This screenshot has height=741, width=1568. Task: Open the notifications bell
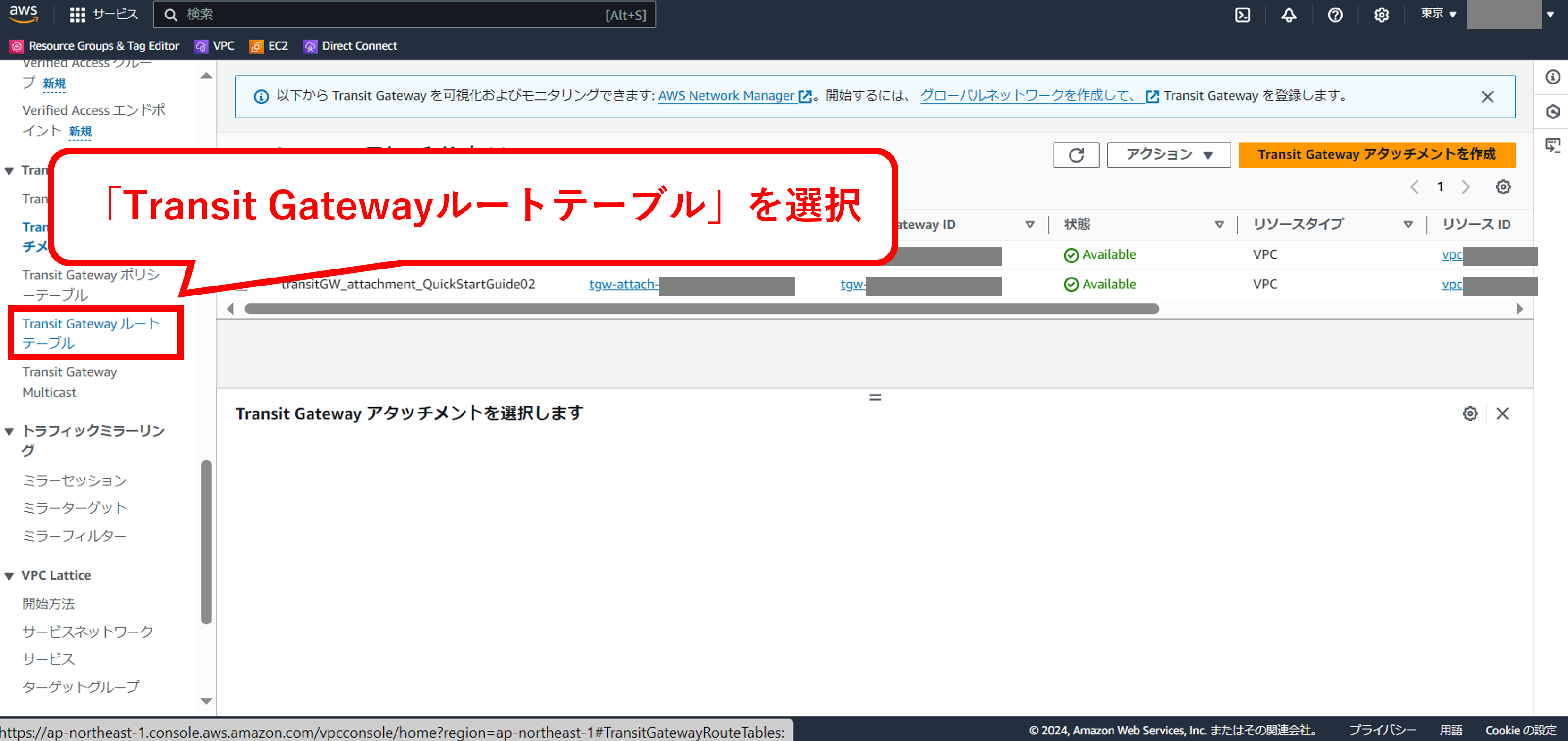point(1289,15)
